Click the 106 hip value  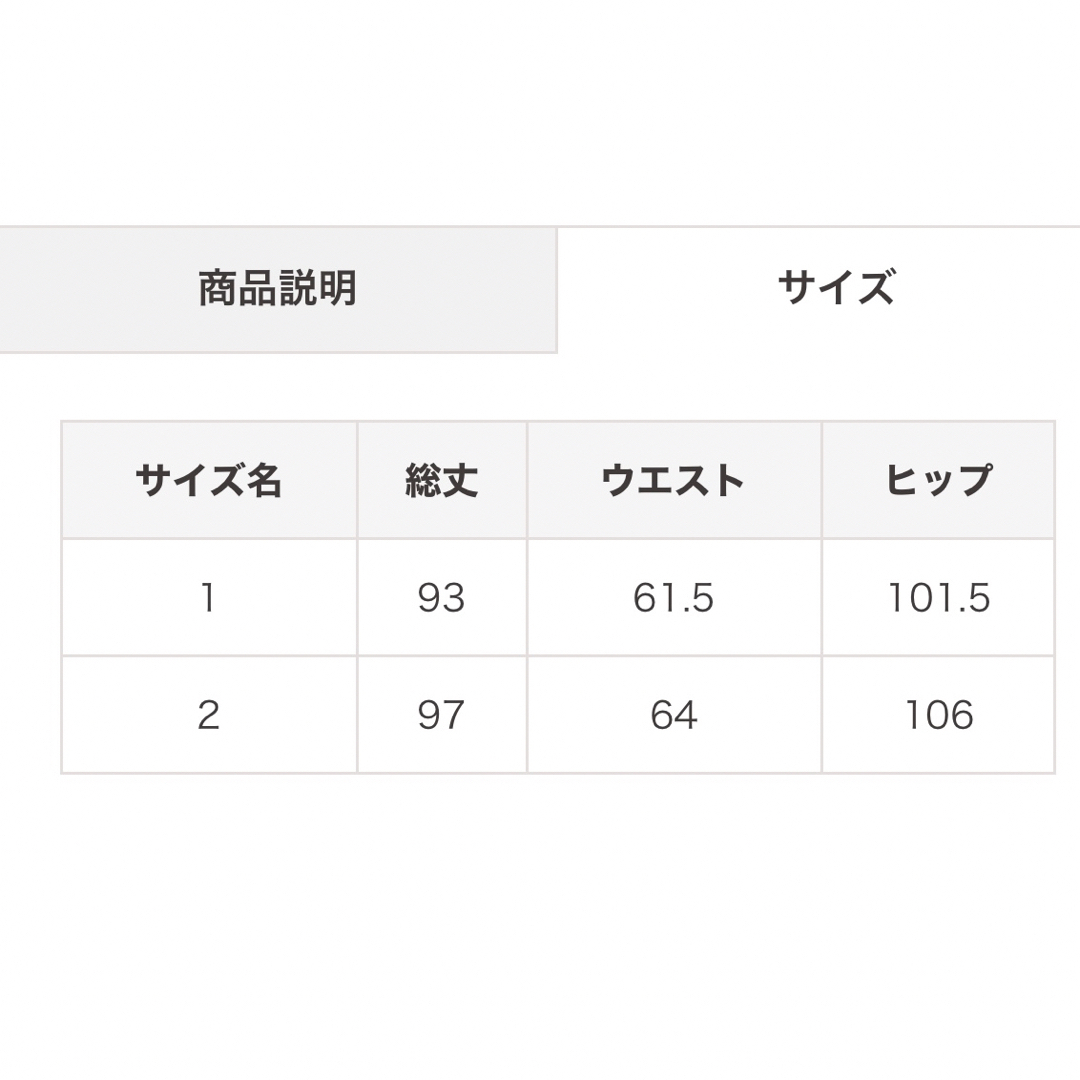click(939, 715)
